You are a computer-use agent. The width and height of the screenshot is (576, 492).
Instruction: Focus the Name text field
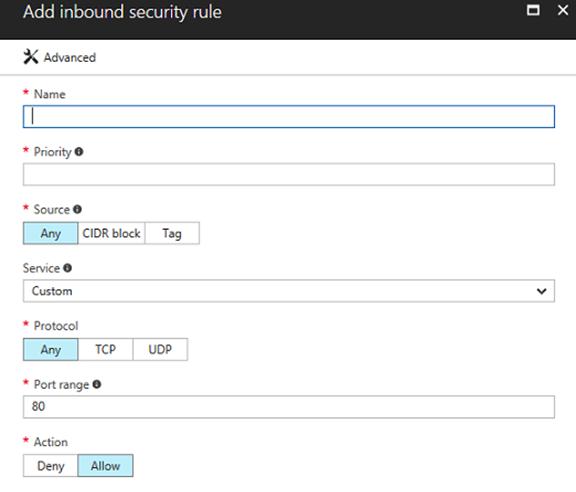(x=289, y=117)
